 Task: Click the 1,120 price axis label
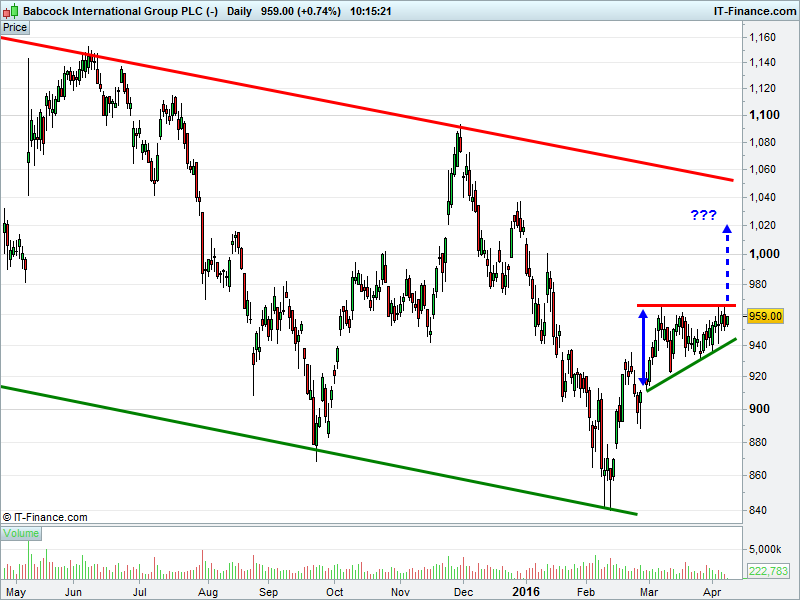click(x=762, y=88)
